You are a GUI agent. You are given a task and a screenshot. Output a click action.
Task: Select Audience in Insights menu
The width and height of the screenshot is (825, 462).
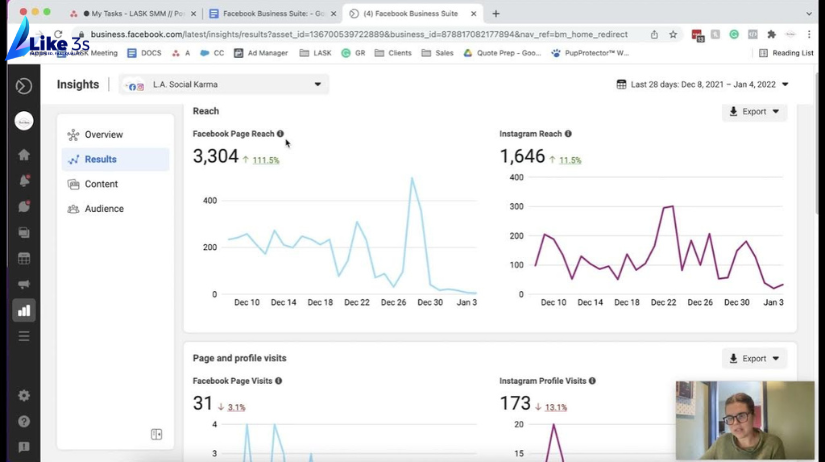click(x=115, y=209)
